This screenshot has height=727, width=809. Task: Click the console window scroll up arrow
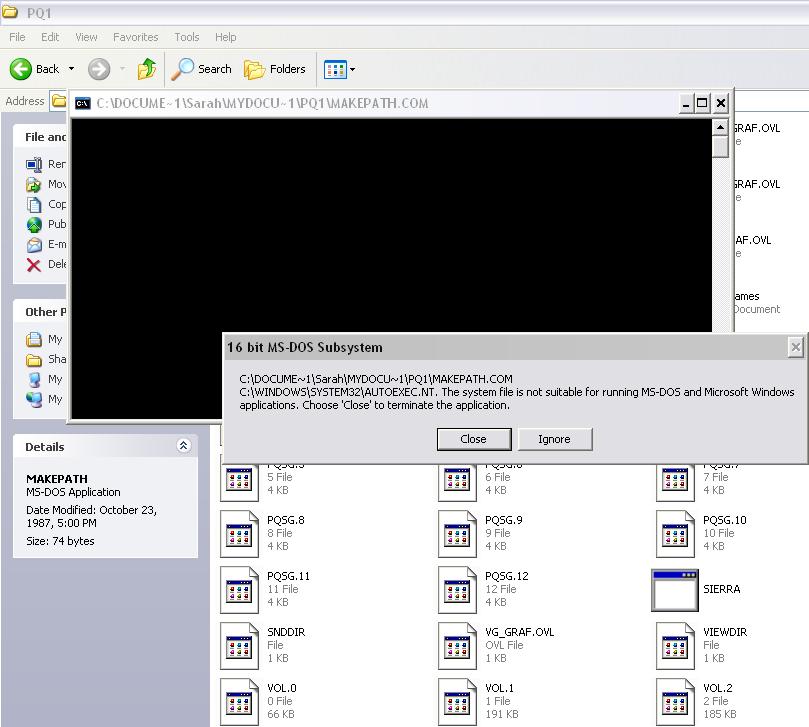point(720,128)
